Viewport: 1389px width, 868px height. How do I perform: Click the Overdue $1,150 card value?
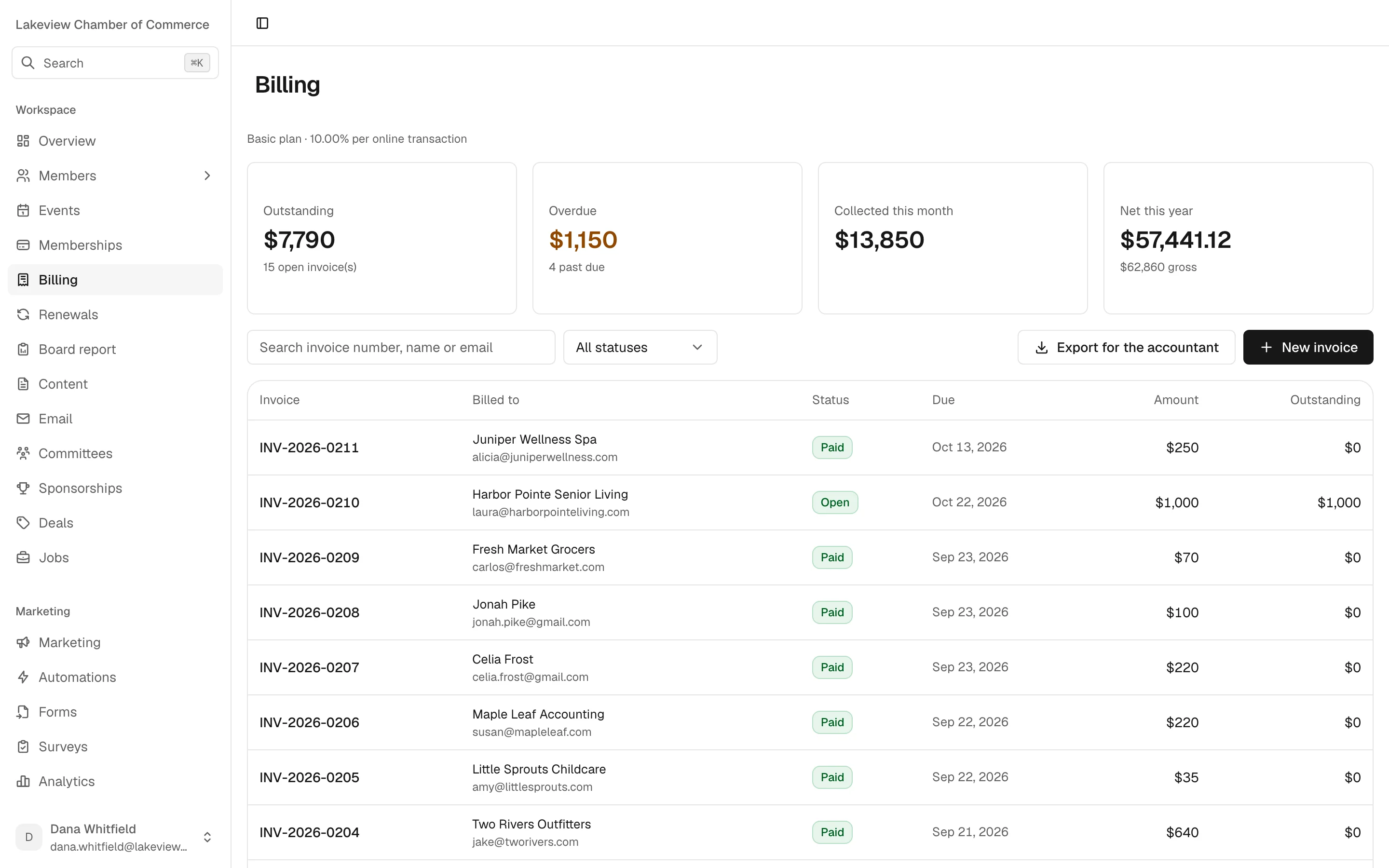coord(583,240)
